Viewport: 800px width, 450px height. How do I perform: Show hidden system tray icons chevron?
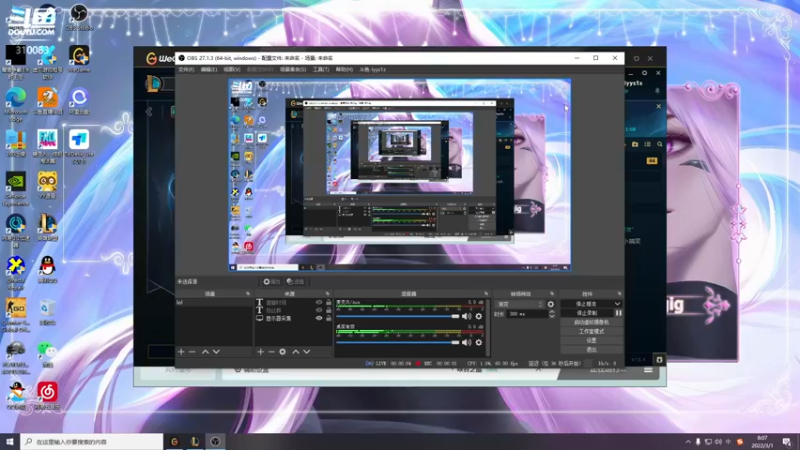point(688,442)
